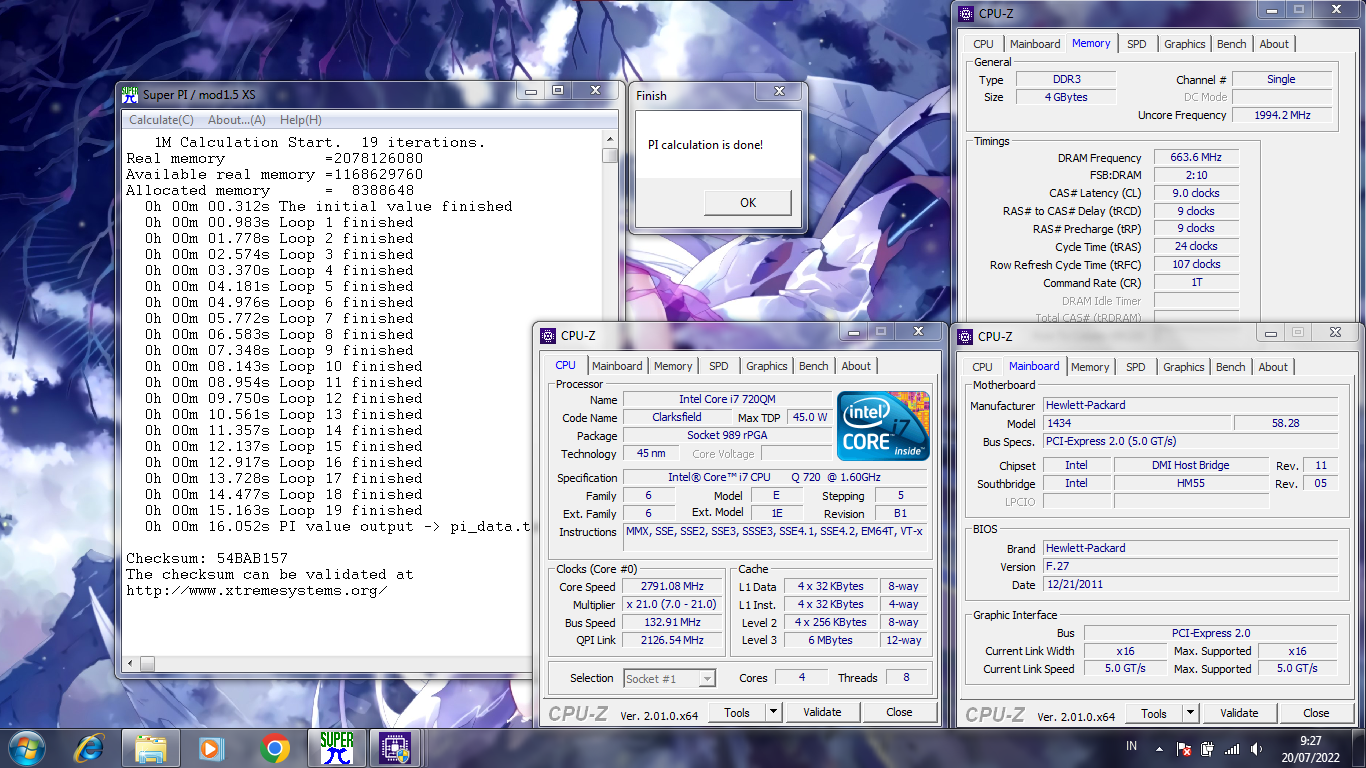Select Graphics tab in CPU window
Screen dimensions: 1366x768
coord(767,366)
